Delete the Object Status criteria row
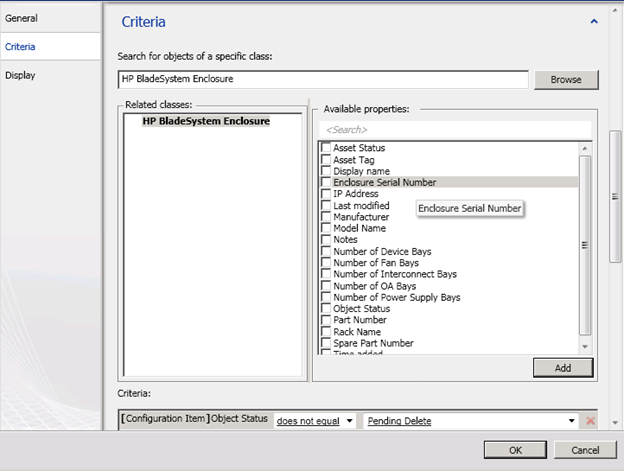Image resolution: width=624 pixels, height=471 pixels. (590, 421)
